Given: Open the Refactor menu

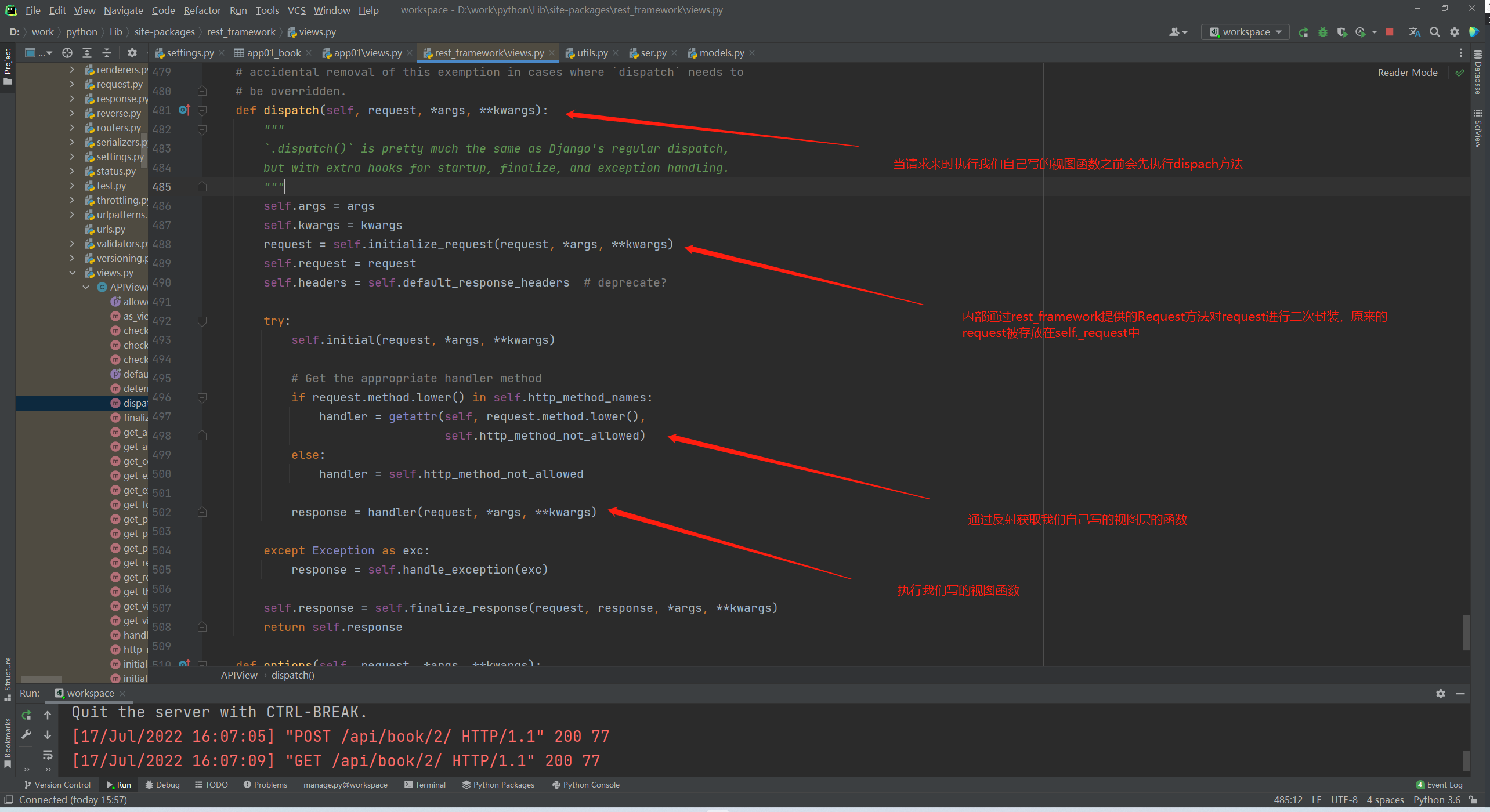Looking at the screenshot, I should click(202, 10).
